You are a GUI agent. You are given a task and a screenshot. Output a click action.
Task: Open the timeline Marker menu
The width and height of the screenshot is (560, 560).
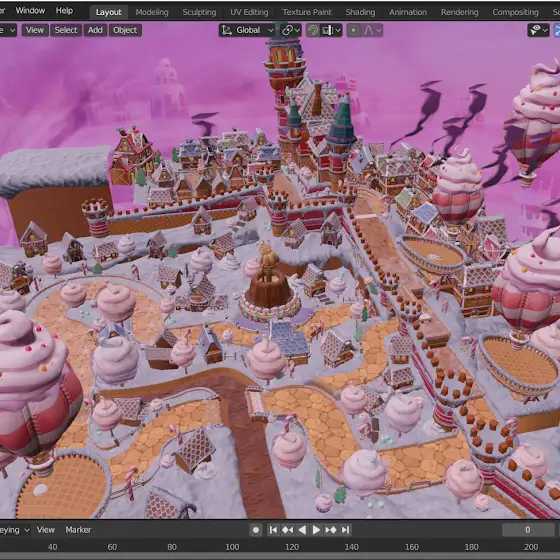point(78,530)
